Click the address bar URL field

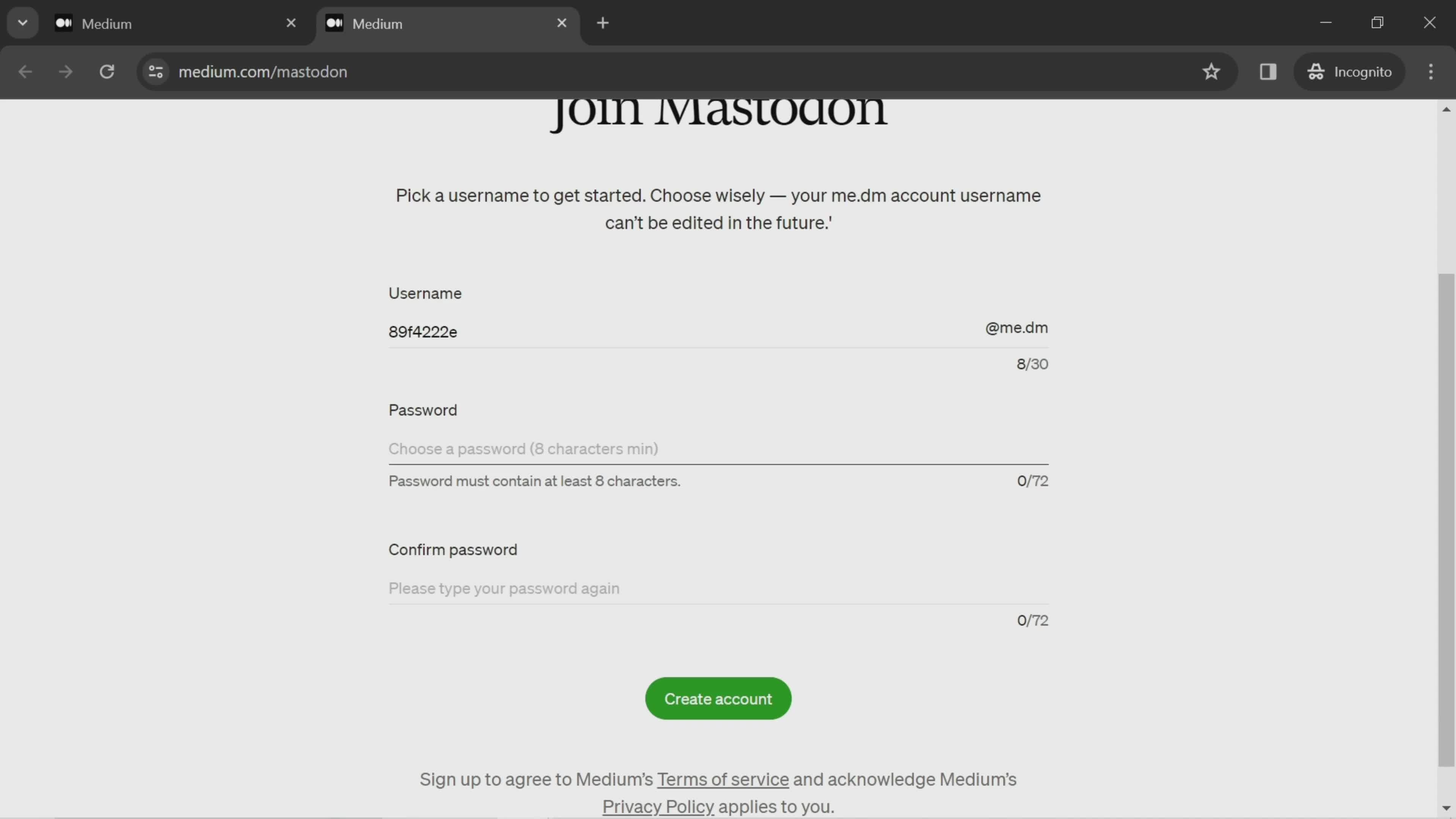point(263,71)
